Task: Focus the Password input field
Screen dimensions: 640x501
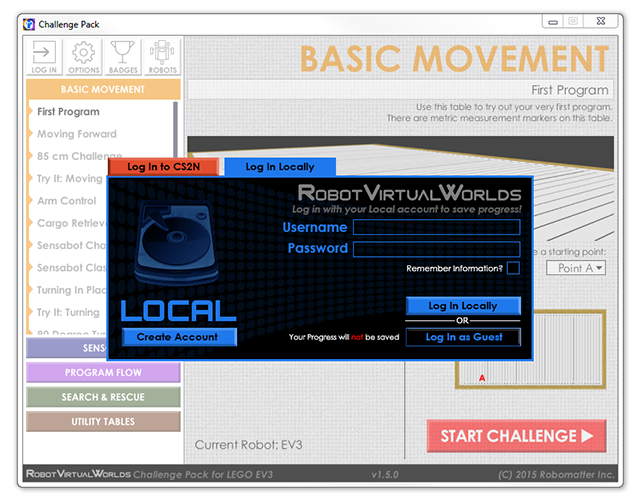Action: pyautogui.click(x=436, y=249)
